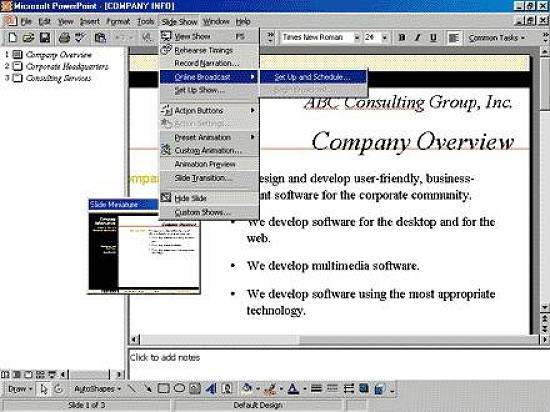
Task: Open the font name dropdown arrow
Action: (357, 38)
